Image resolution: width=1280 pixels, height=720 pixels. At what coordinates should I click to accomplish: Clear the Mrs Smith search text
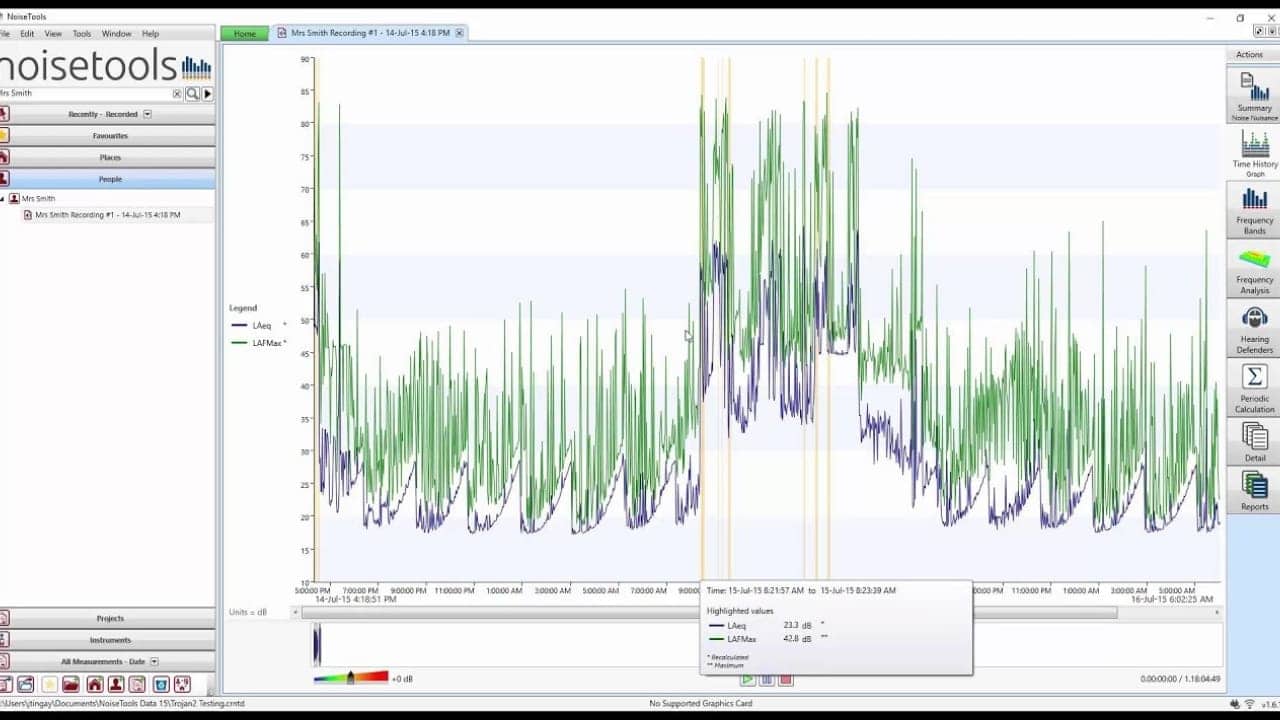point(177,93)
